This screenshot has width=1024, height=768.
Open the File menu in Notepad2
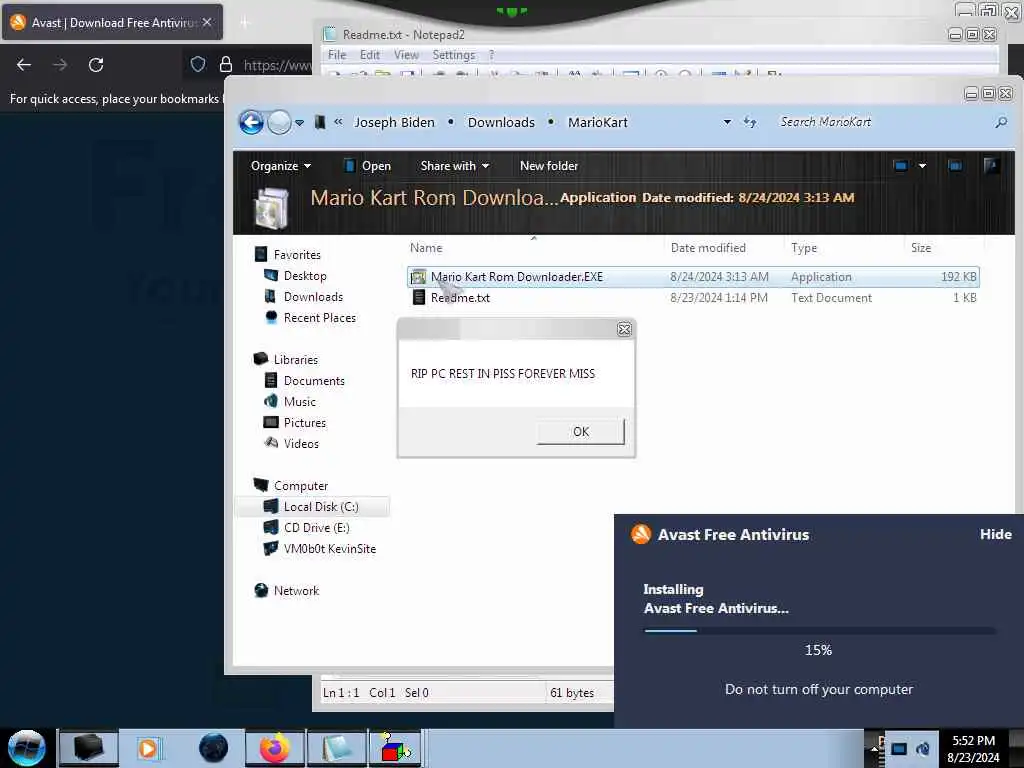coord(337,55)
